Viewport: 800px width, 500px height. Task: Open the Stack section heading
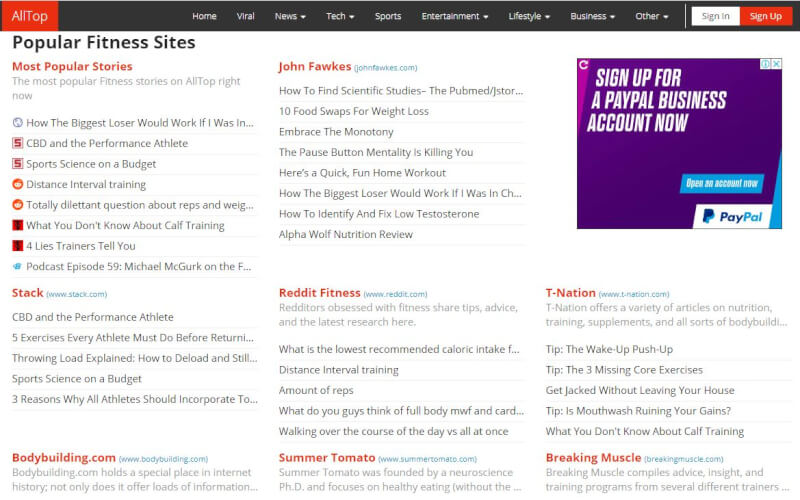28,293
